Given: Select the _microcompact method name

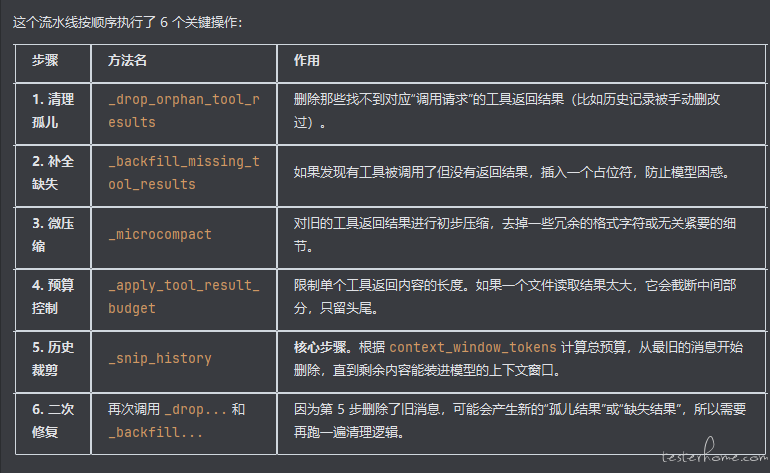Looking at the screenshot, I should tap(160, 234).
